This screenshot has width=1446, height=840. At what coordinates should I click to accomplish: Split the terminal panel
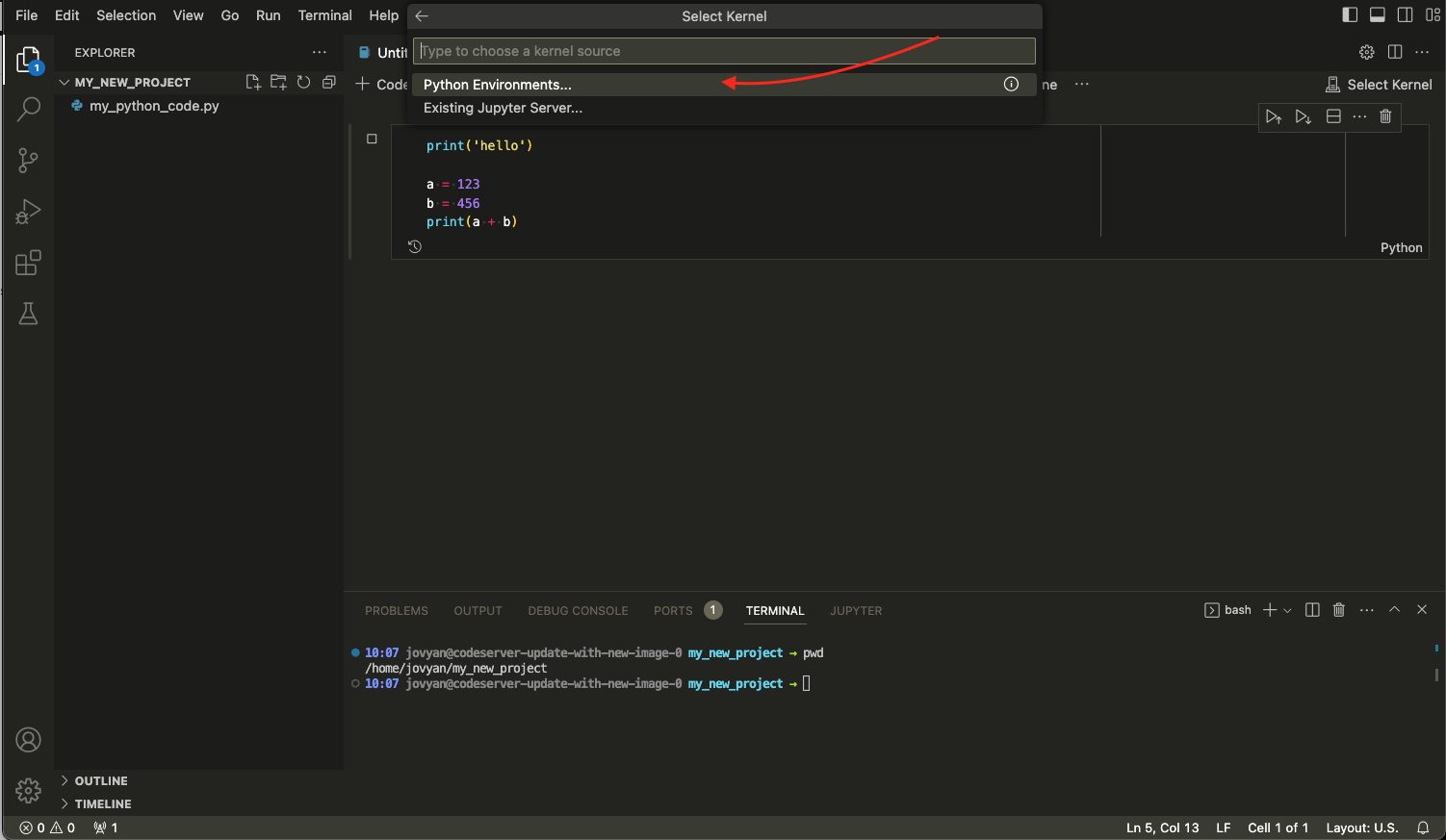(x=1312, y=610)
